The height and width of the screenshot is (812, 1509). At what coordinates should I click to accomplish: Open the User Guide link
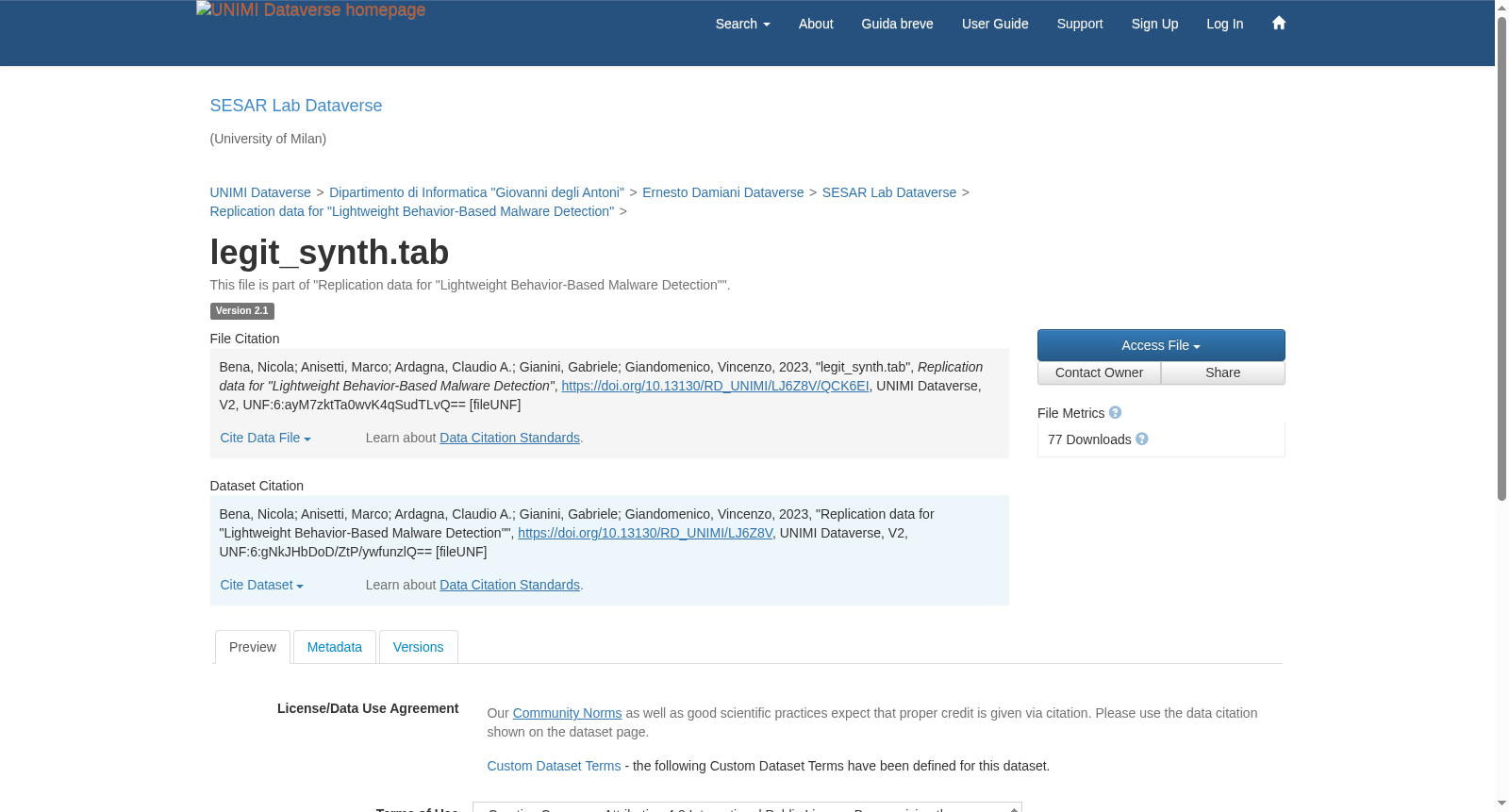click(x=995, y=24)
